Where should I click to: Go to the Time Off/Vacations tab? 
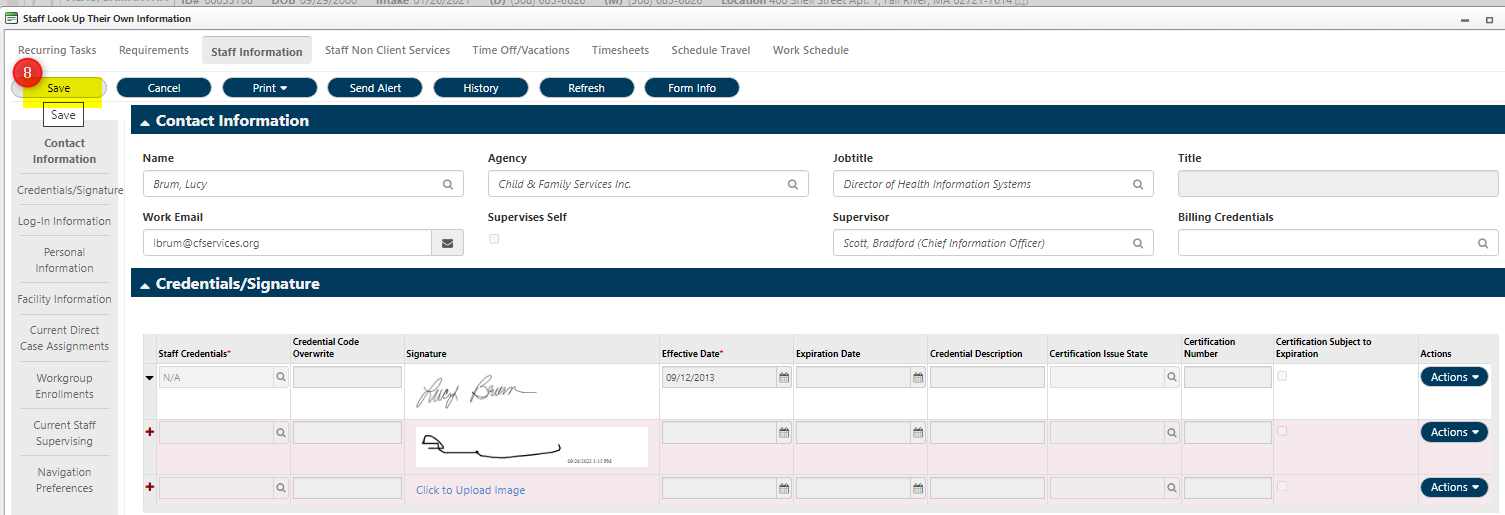click(x=521, y=50)
